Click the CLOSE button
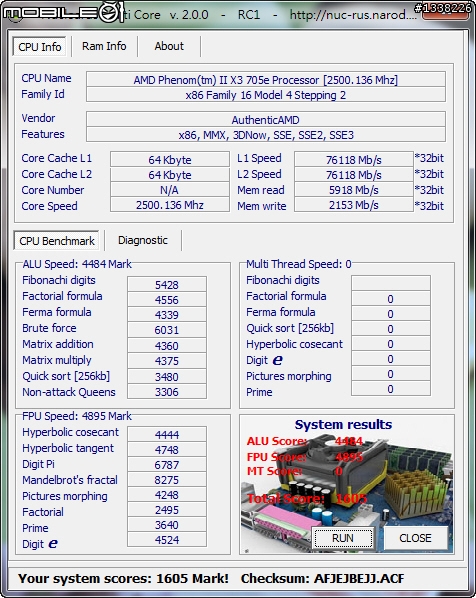476x598 pixels. point(415,538)
